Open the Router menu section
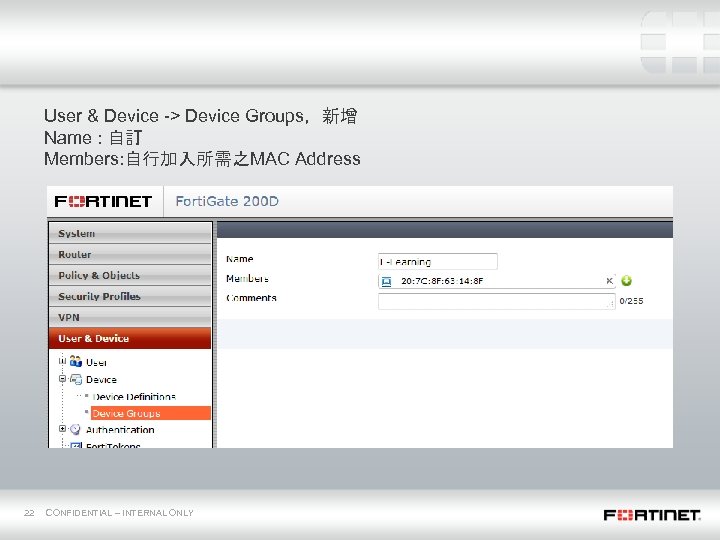Image resolution: width=720 pixels, height=540 pixels. (x=130, y=254)
